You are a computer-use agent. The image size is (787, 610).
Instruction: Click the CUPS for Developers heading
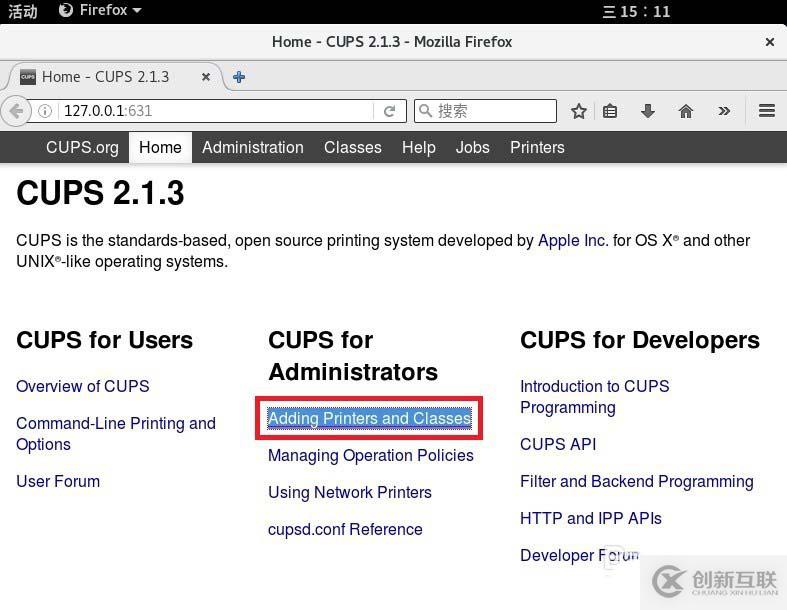pos(640,340)
